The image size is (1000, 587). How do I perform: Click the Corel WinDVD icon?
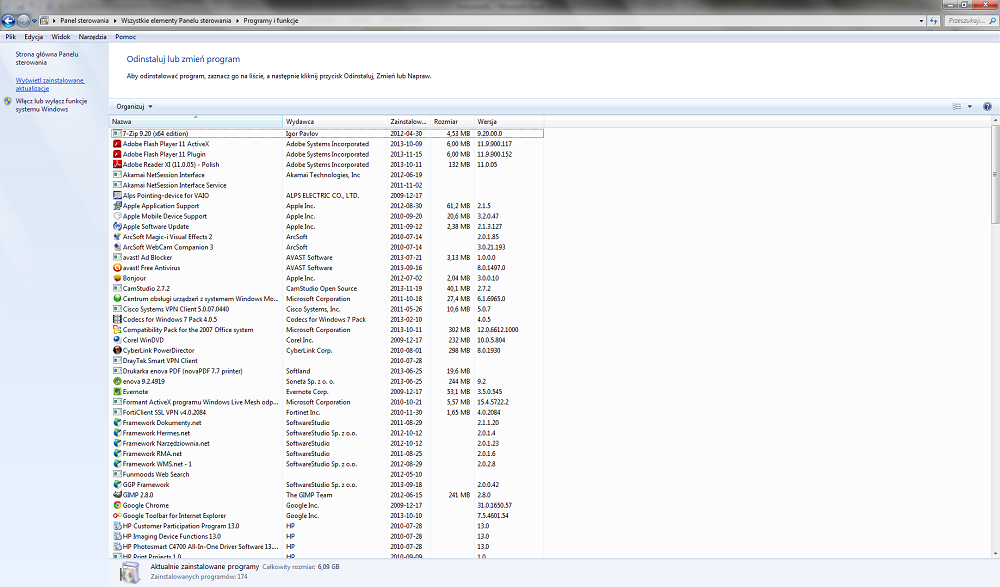point(117,340)
